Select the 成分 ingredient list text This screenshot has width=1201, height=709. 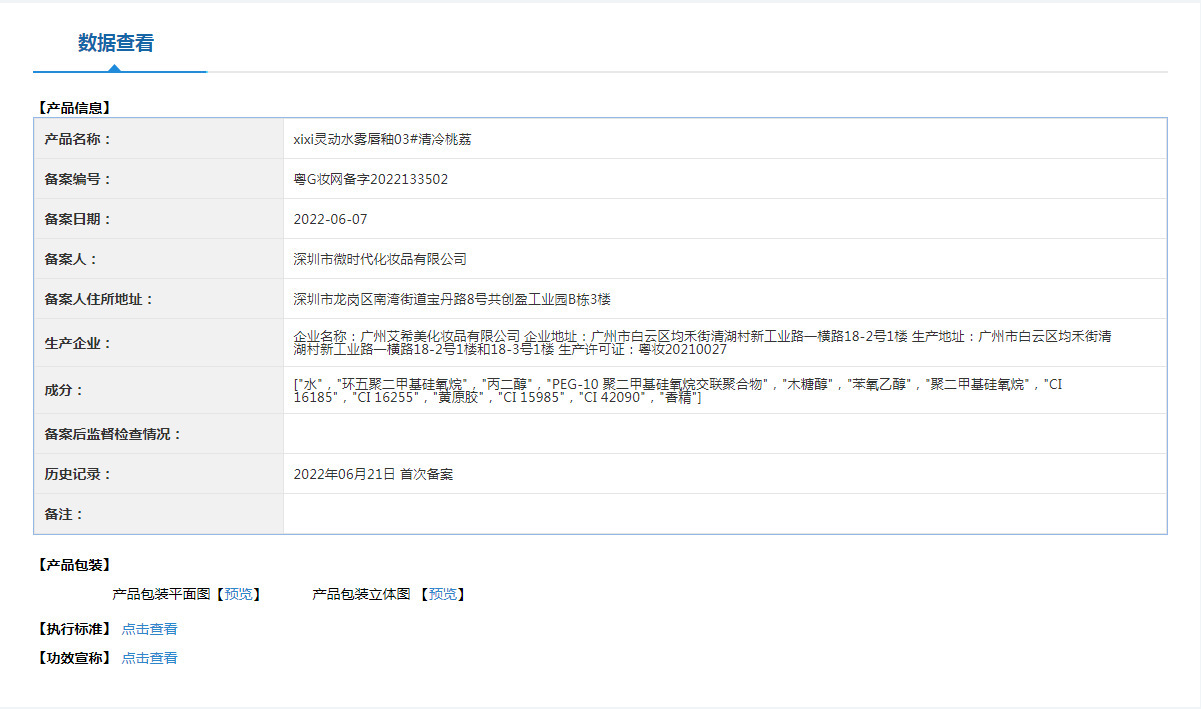(x=678, y=391)
